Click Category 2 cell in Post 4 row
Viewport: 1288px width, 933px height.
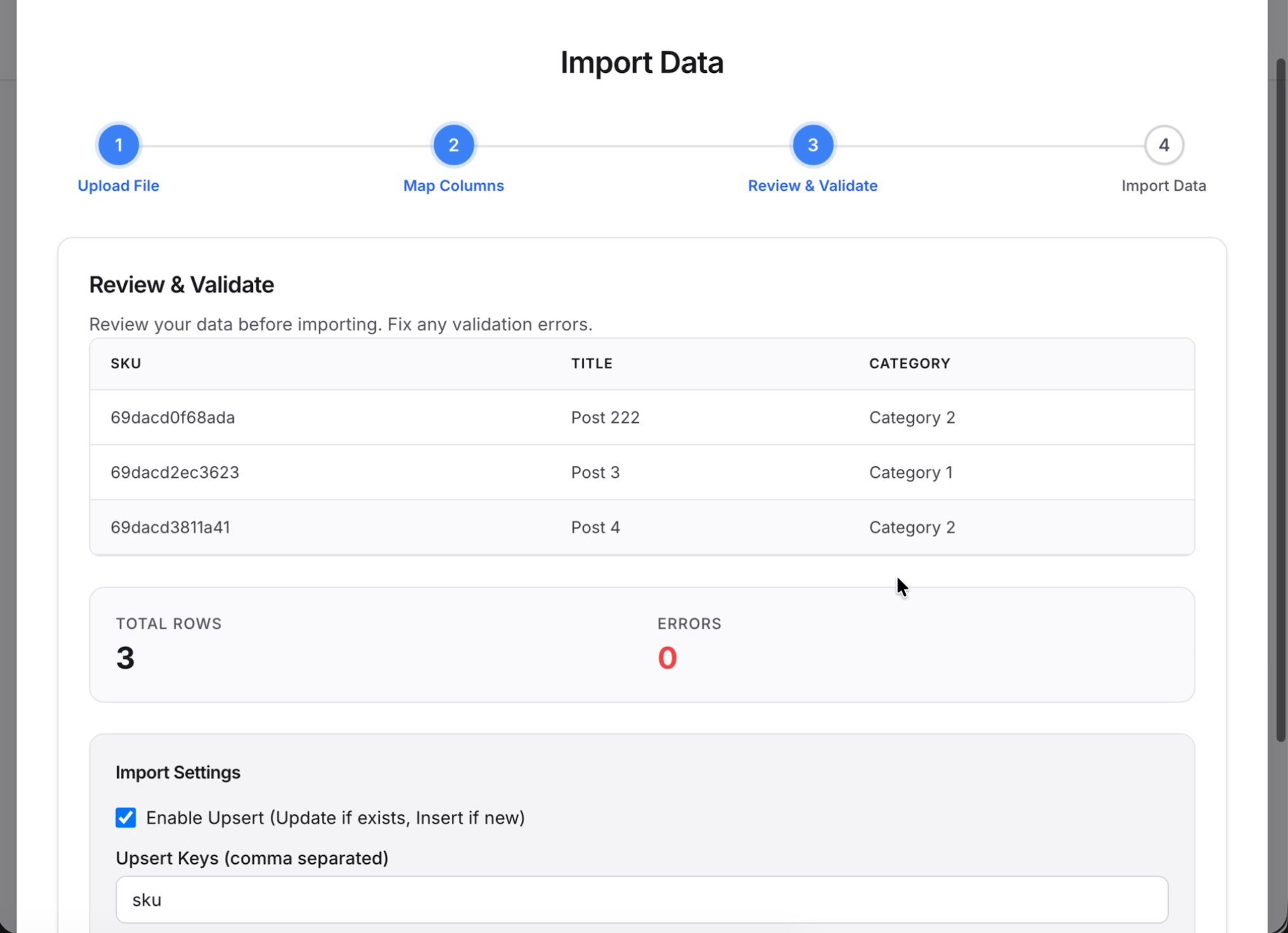[911, 527]
